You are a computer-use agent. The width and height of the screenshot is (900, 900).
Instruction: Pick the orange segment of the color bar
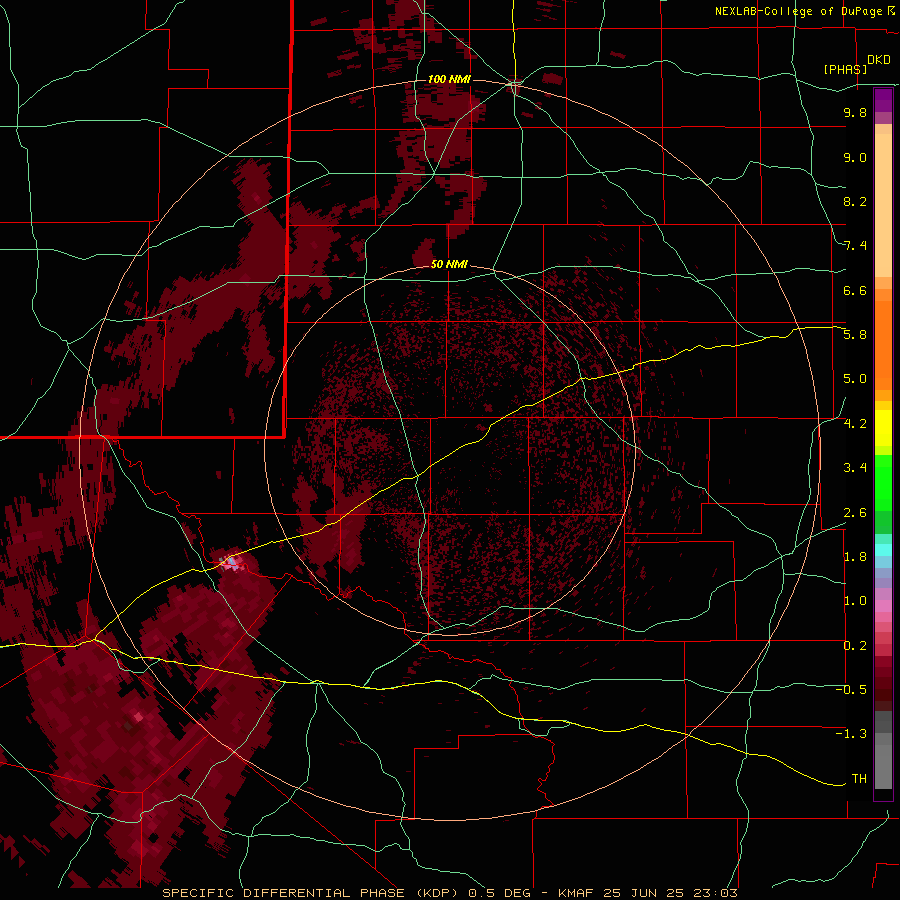point(883,344)
